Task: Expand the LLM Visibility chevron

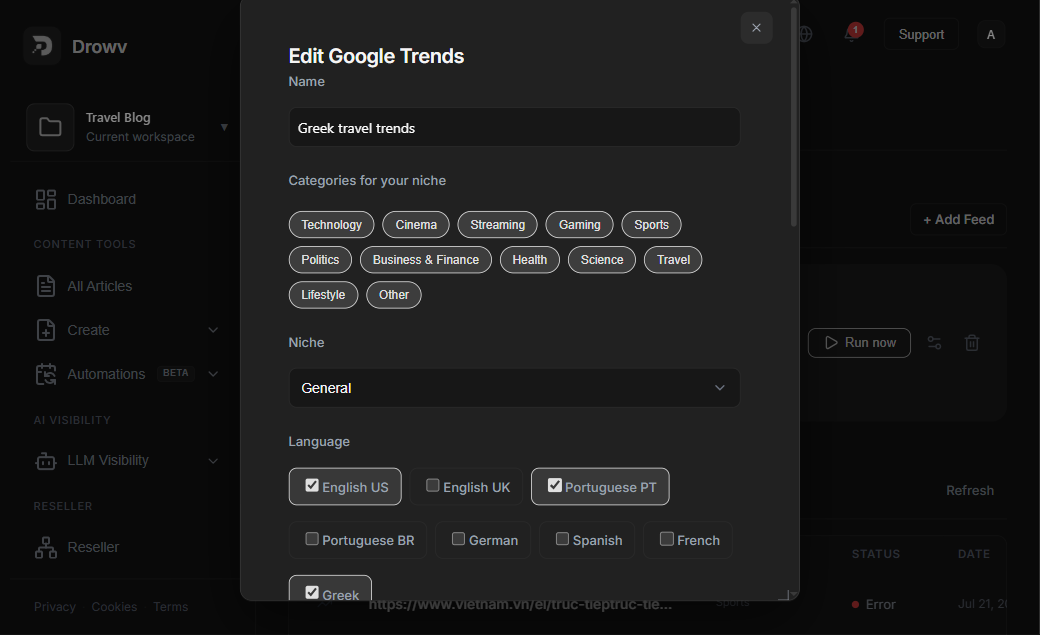Action: 213,460
